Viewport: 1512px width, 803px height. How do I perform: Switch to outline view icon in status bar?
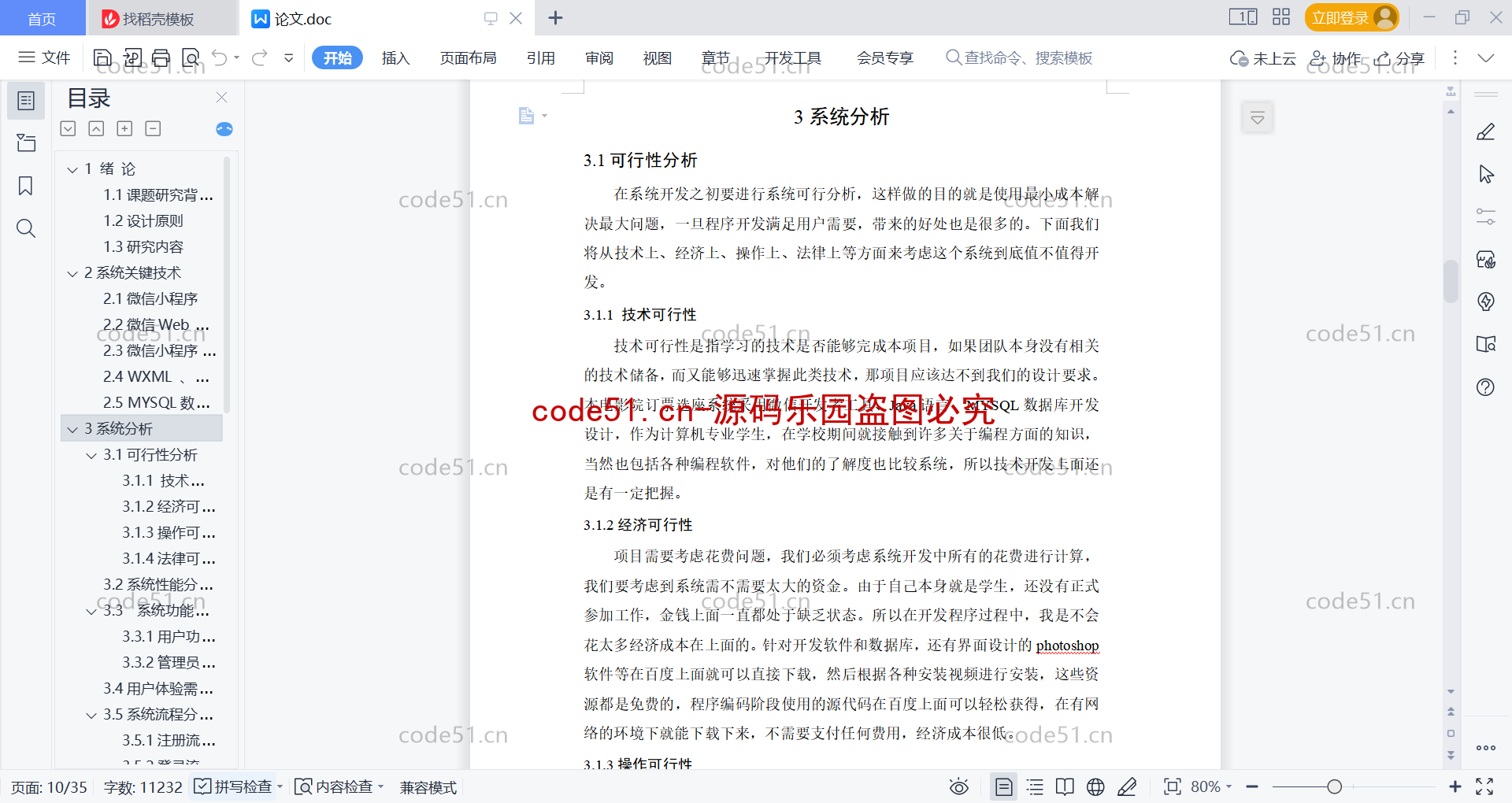(1035, 786)
